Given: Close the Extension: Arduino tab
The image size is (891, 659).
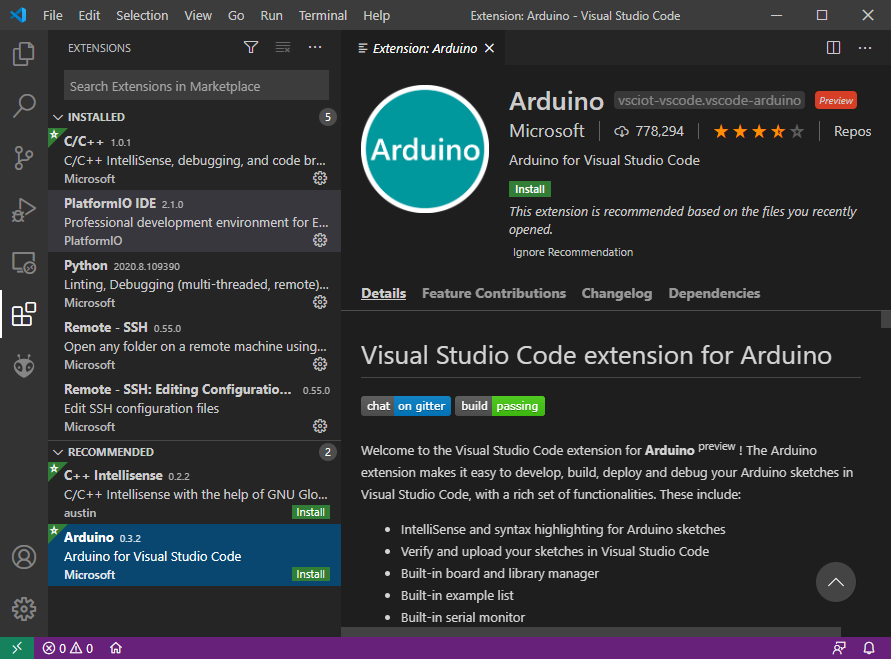Looking at the screenshot, I should tap(488, 48).
